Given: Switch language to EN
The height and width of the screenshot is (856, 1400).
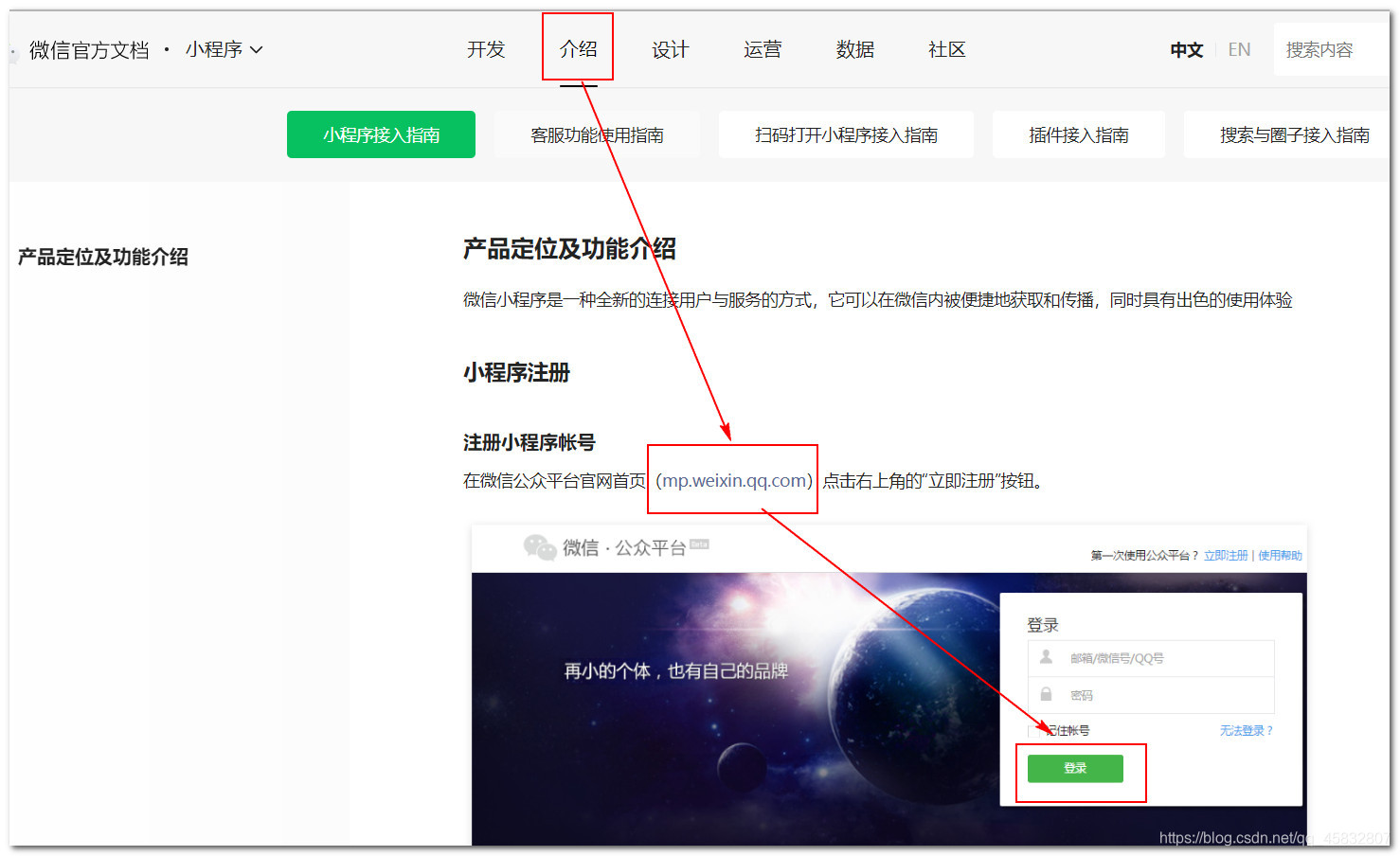Looking at the screenshot, I should coord(1239,50).
